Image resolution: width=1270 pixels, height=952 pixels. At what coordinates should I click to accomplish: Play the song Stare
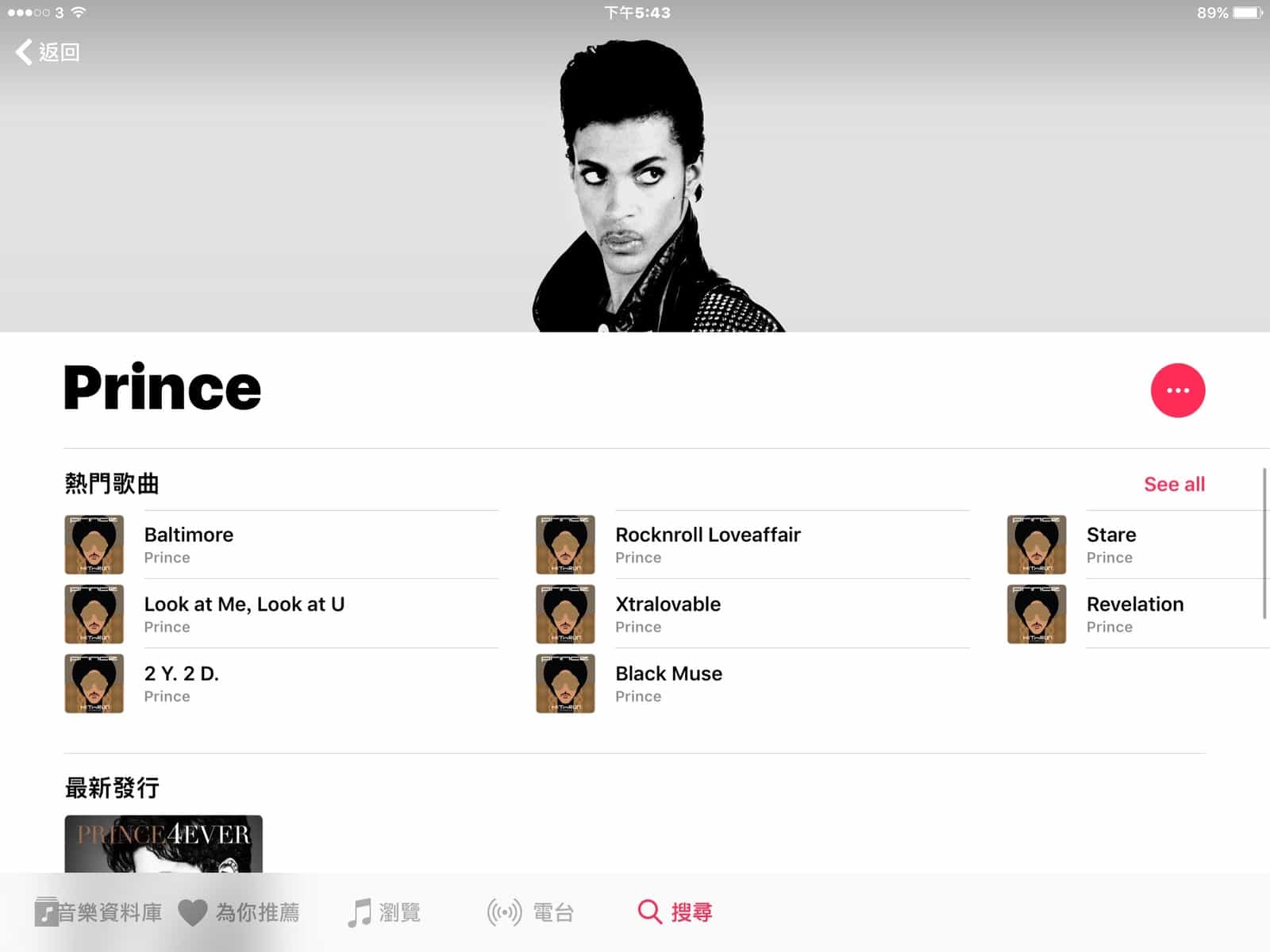click(1110, 535)
